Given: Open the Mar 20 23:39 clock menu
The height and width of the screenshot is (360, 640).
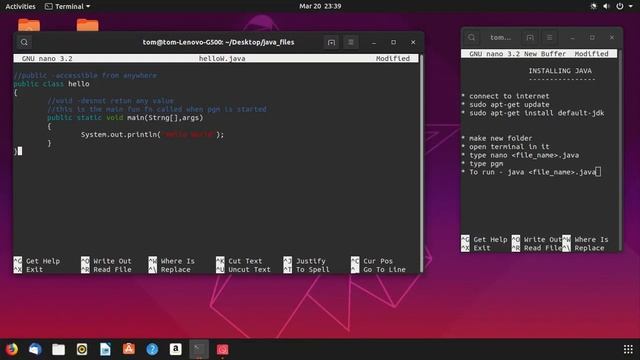Looking at the screenshot, I should coord(320,6).
